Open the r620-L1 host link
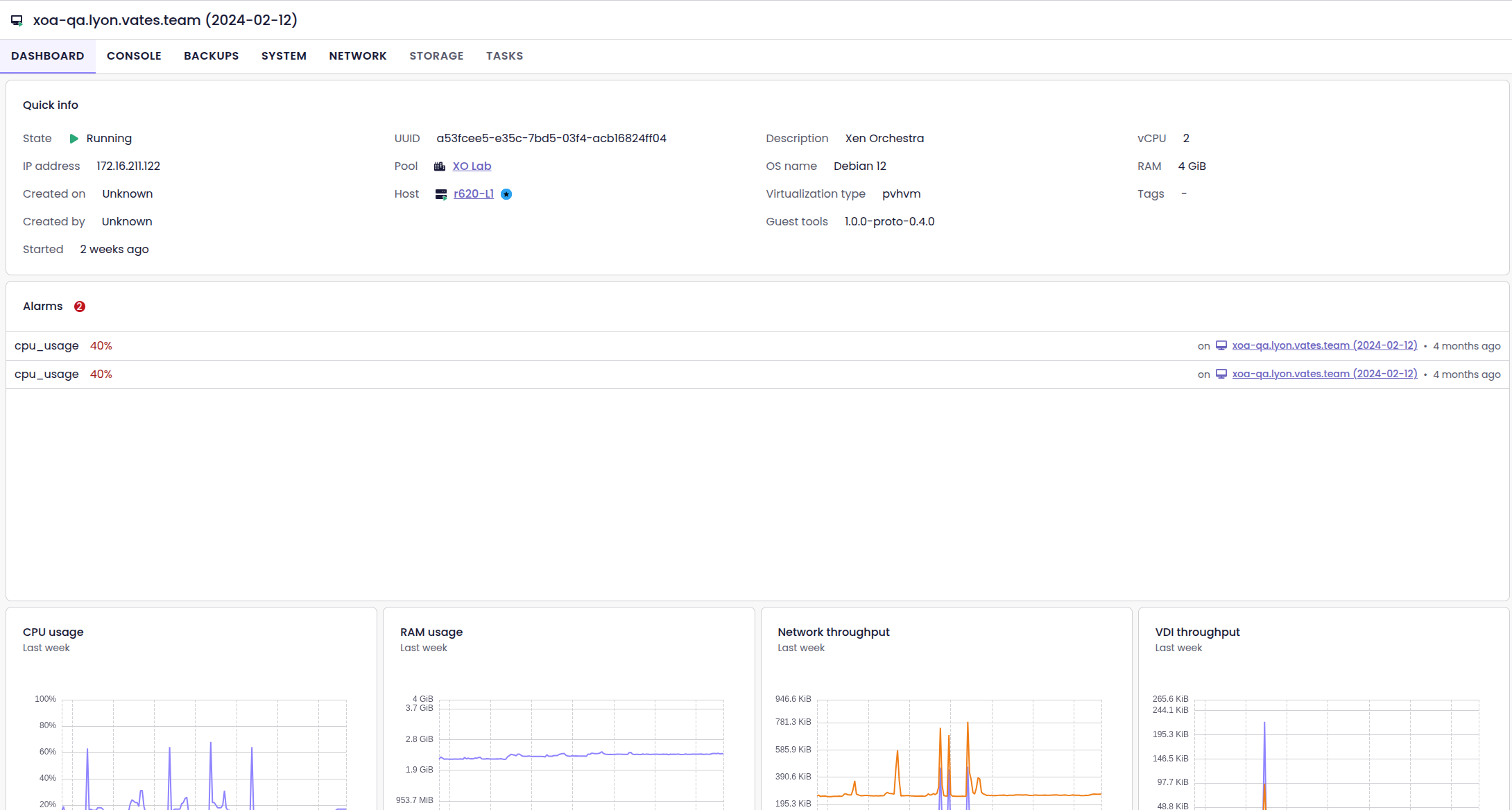The width and height of the screenshot is (1512, 810). point(474,194)
